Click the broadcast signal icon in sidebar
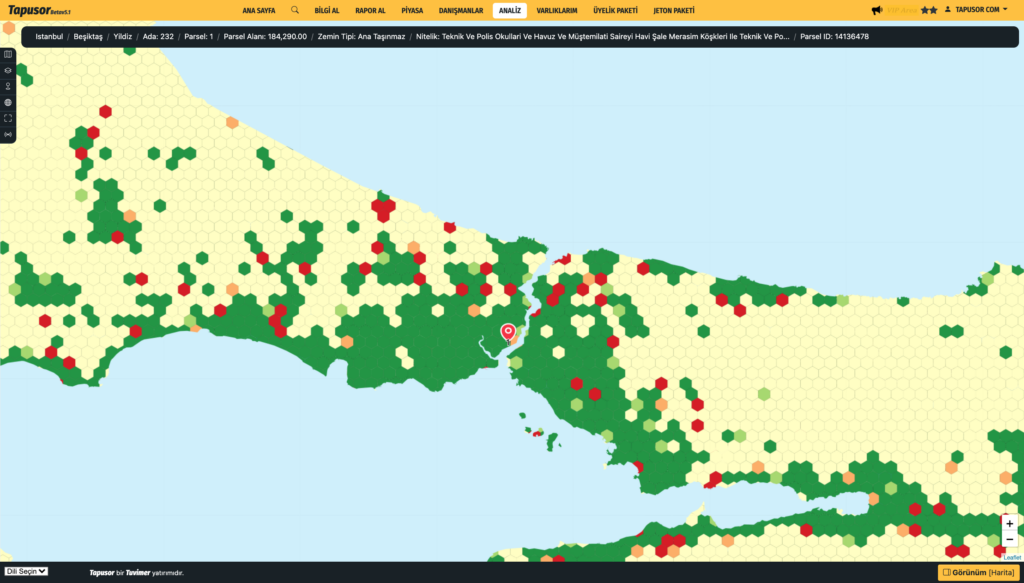The width and height of the screenshot is (1024, 583). [x=8, y=134]
